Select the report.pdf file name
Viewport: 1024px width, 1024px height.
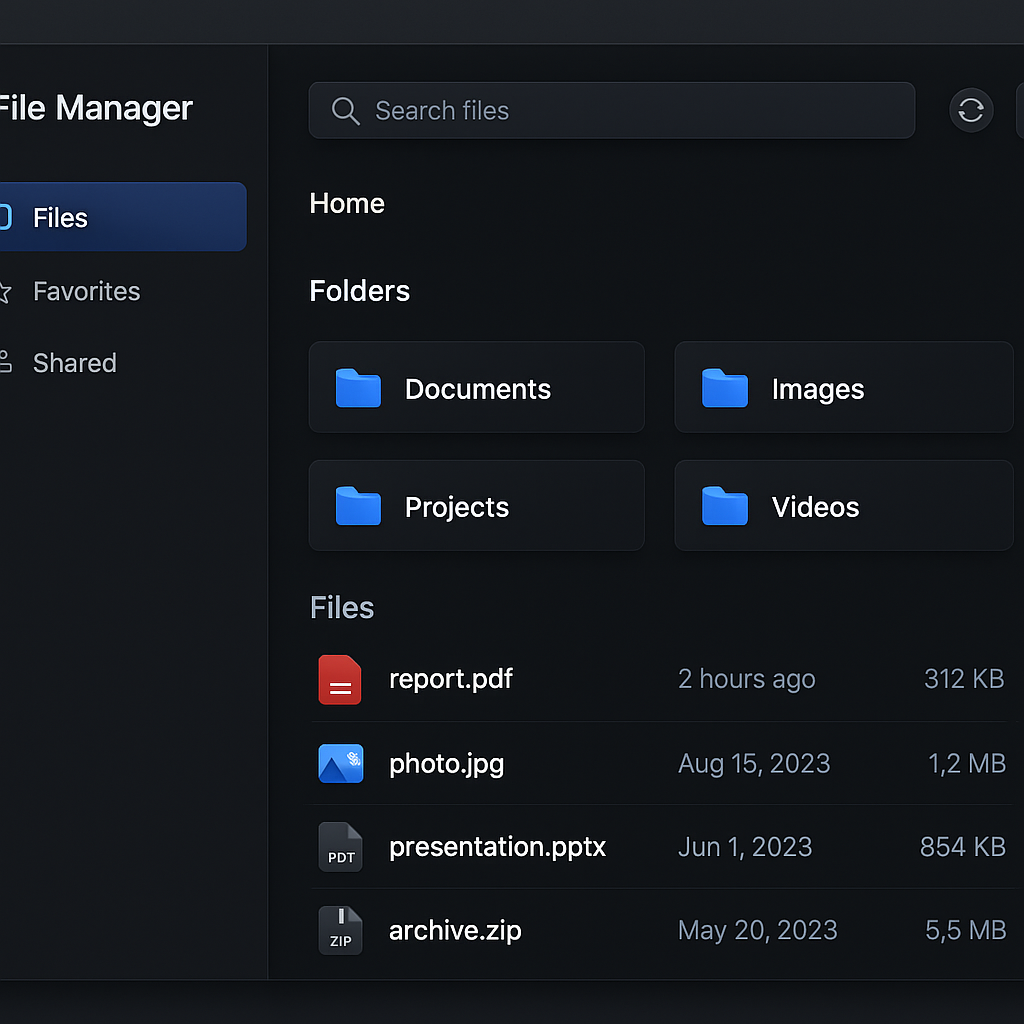pyautogui.click(x=451, y=679)
